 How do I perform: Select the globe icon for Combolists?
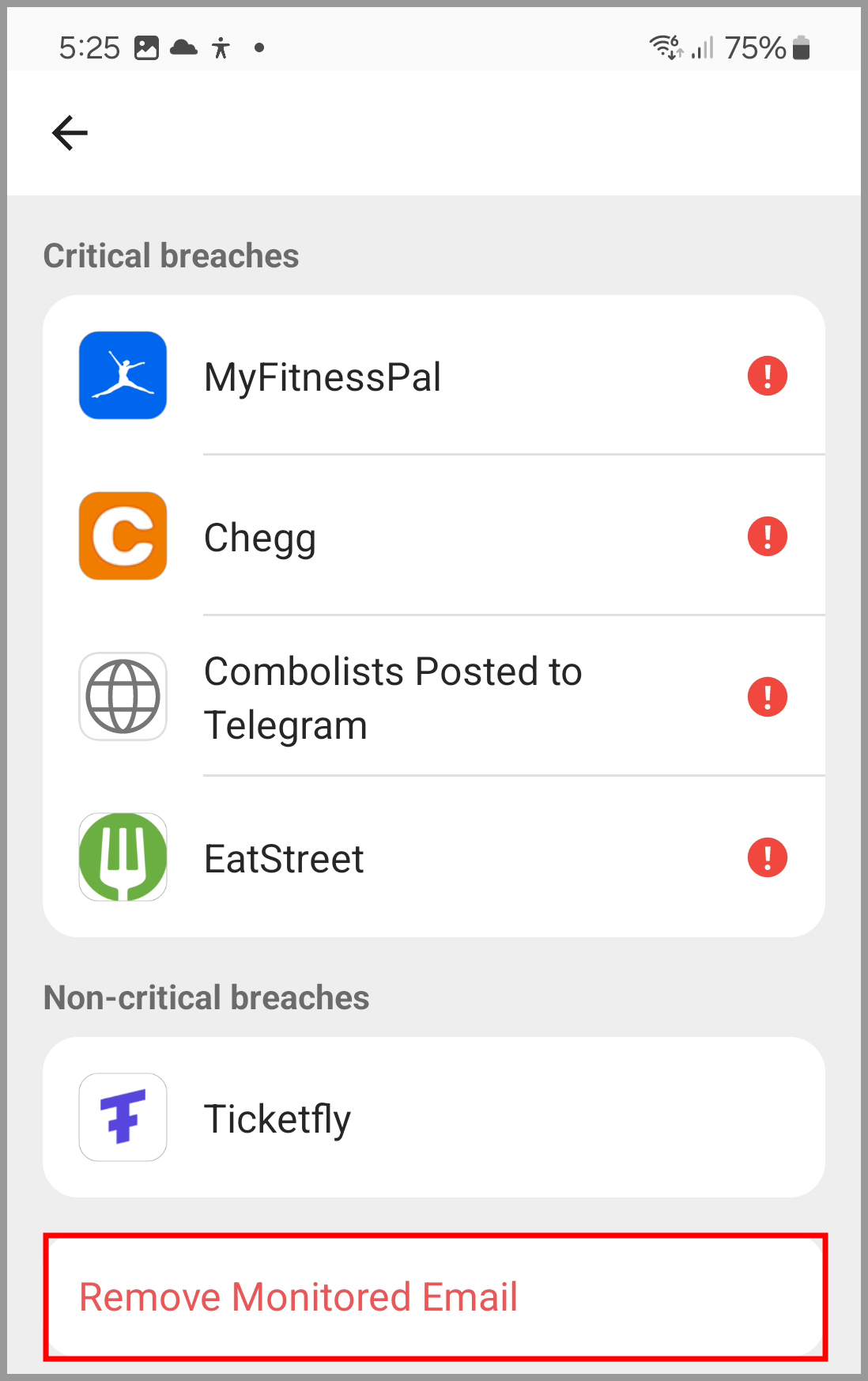coord(123,696)
